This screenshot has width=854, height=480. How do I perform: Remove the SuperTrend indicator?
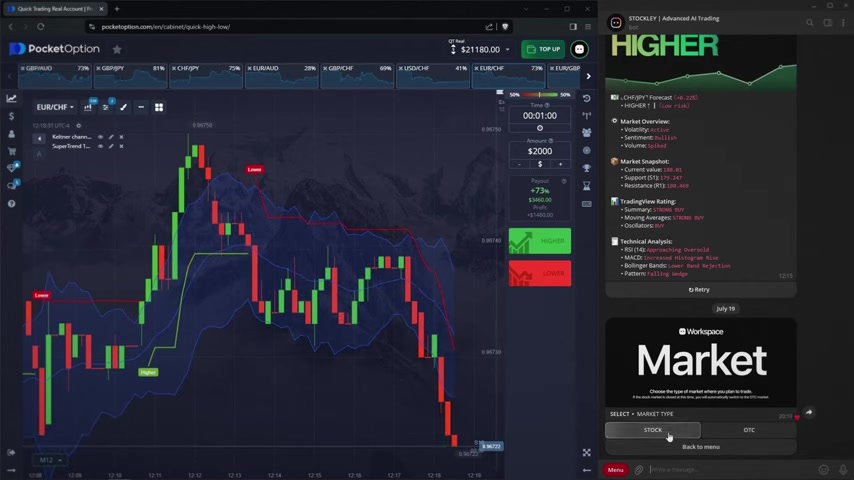(x=121, y=147)
